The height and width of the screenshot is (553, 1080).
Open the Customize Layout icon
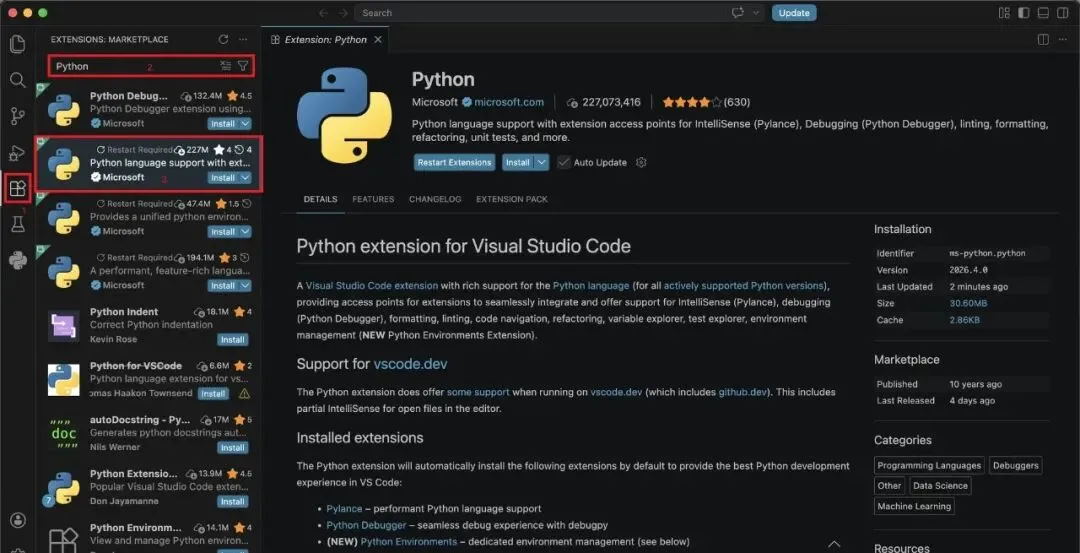(x=1004, y=12)
